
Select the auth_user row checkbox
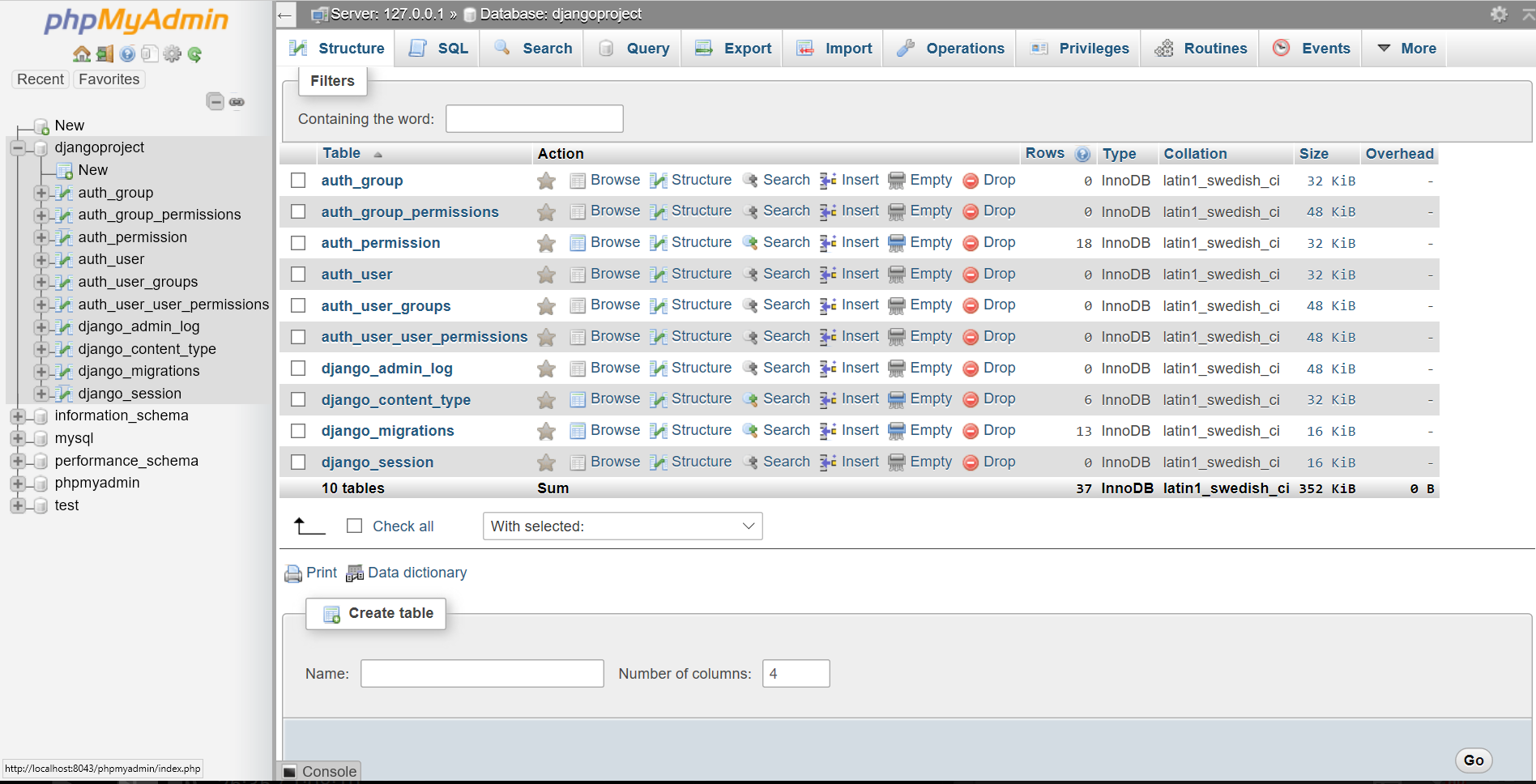coord(298,274)
